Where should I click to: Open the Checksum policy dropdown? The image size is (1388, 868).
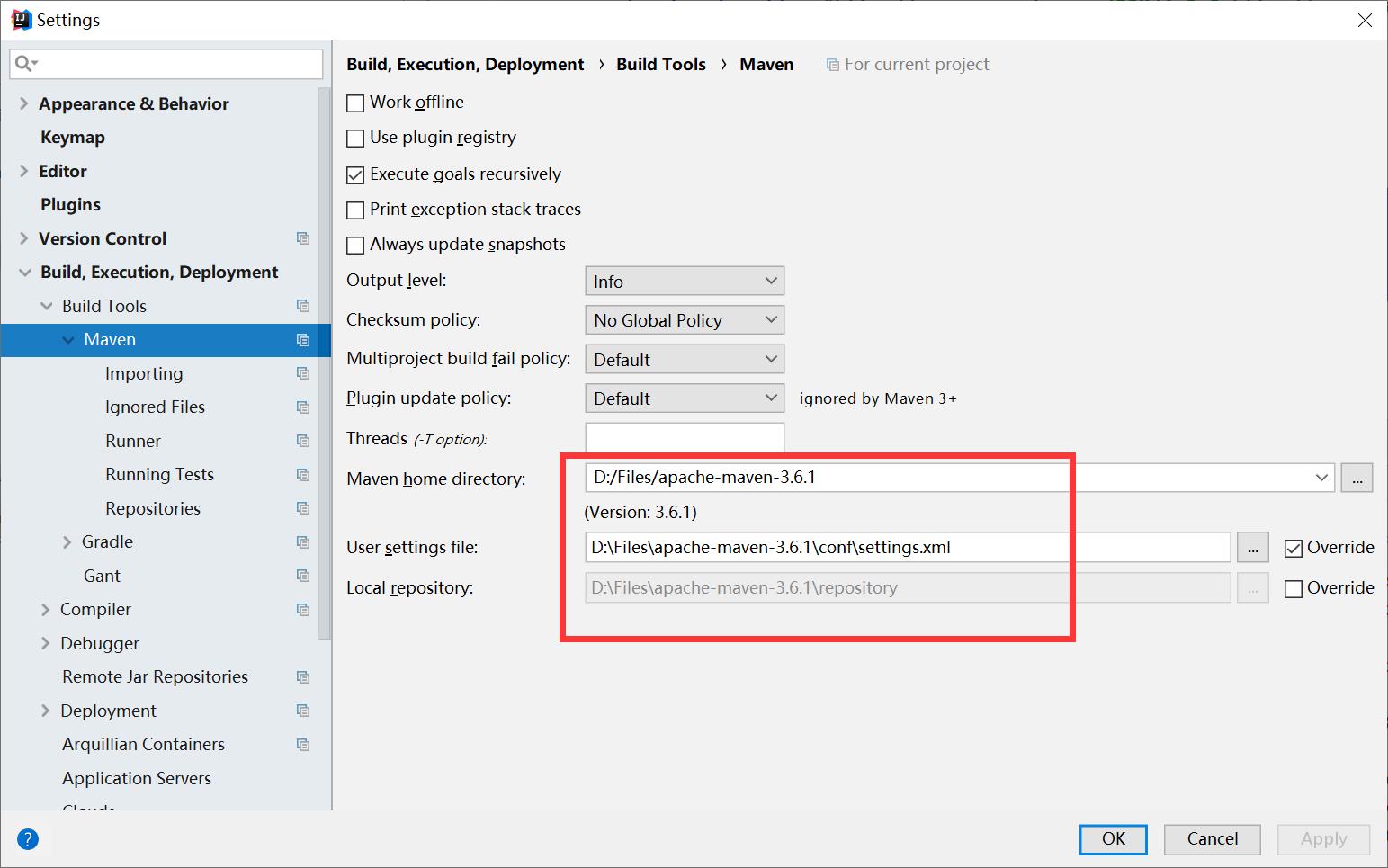[685, 320]
